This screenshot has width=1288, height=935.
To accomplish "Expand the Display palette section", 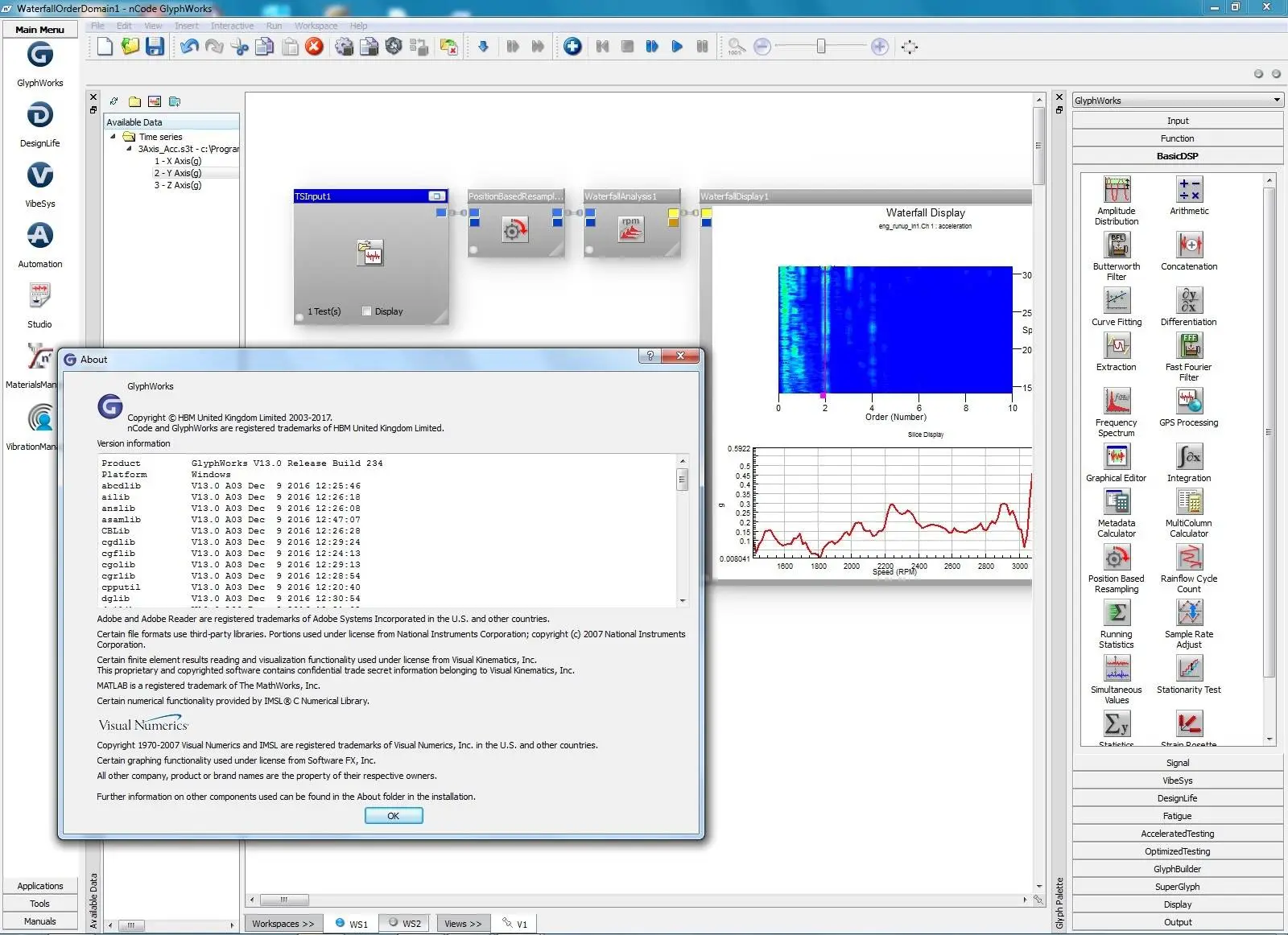I will [x=1178, y=904].
